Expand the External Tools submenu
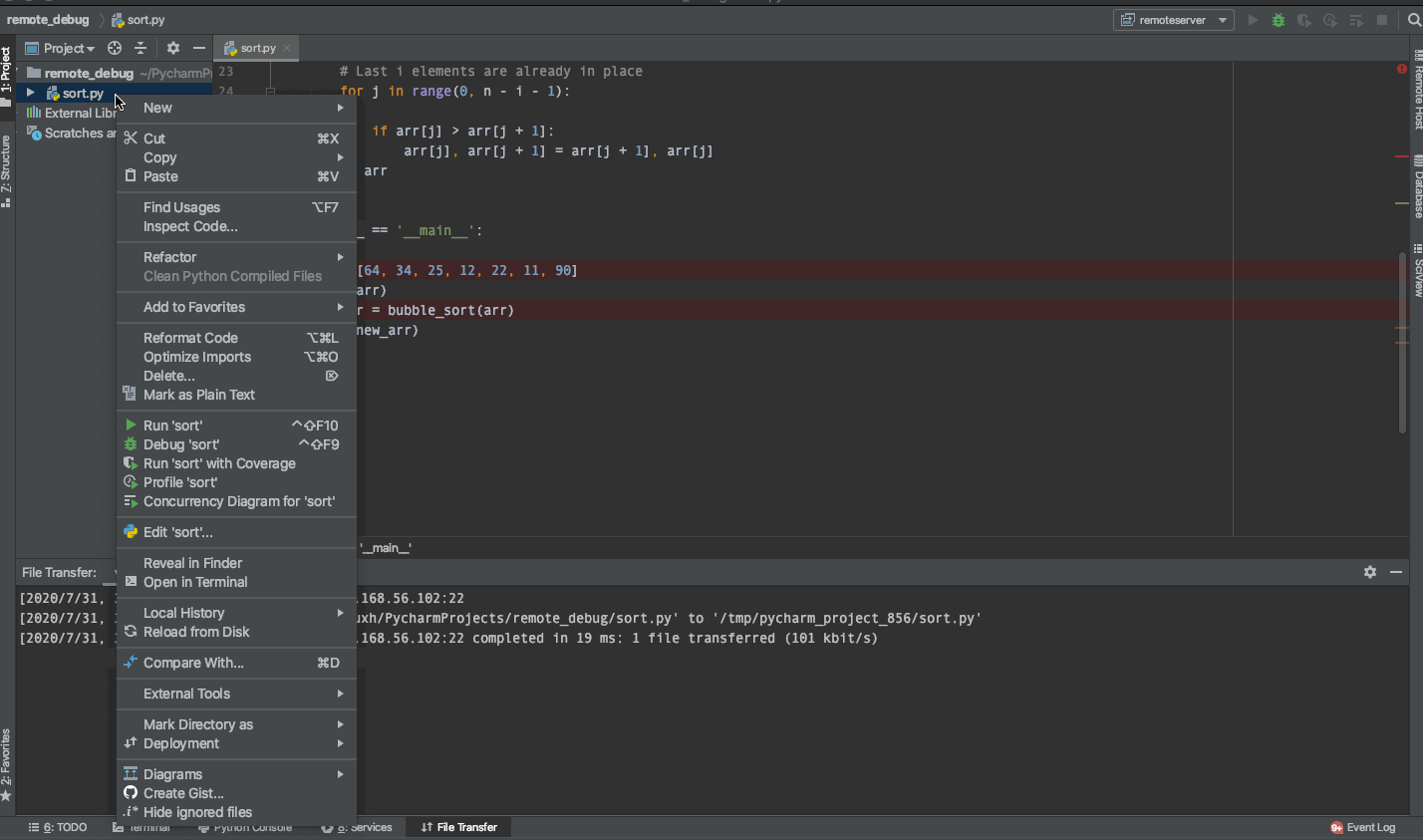The height and width of the screenshot is (840, 1423). click(236, 694)
